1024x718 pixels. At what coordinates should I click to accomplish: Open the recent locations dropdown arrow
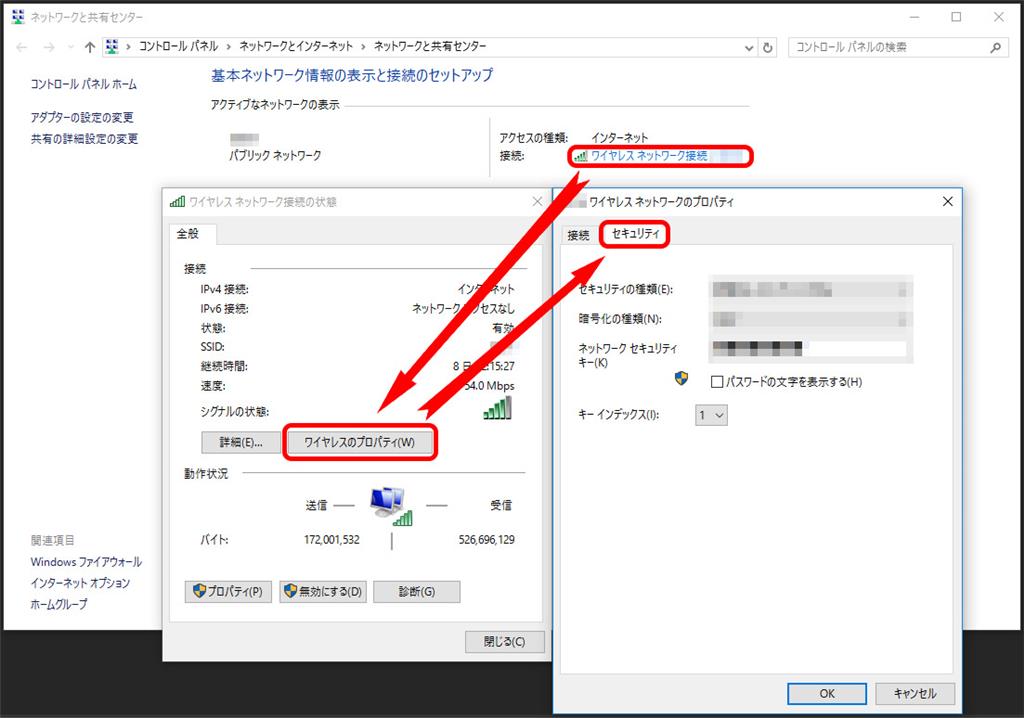[x=71, y=47]
